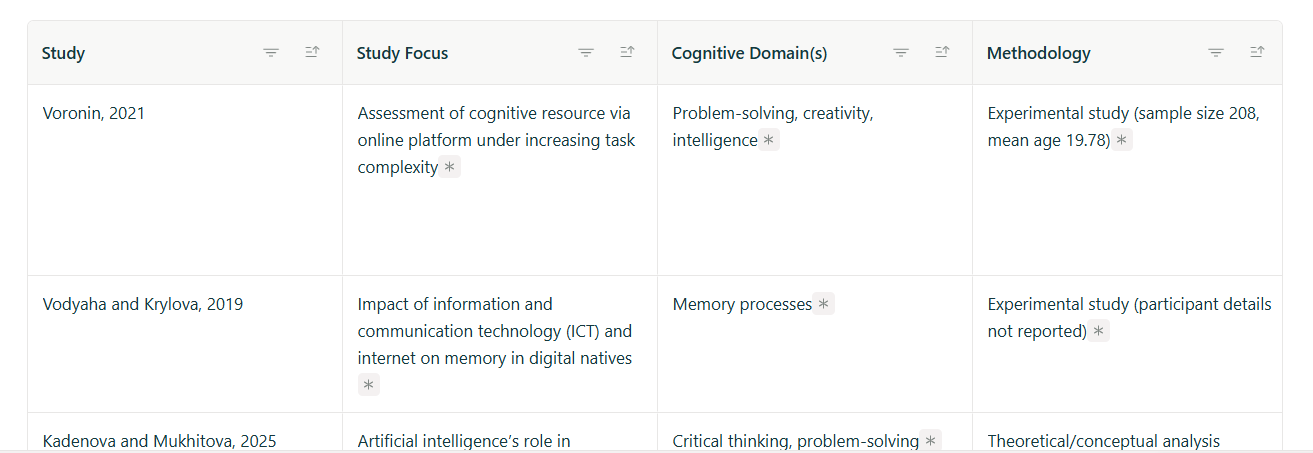Open filter icon in Study column header
Screen dimensions: 1313x453
point(271,53)
